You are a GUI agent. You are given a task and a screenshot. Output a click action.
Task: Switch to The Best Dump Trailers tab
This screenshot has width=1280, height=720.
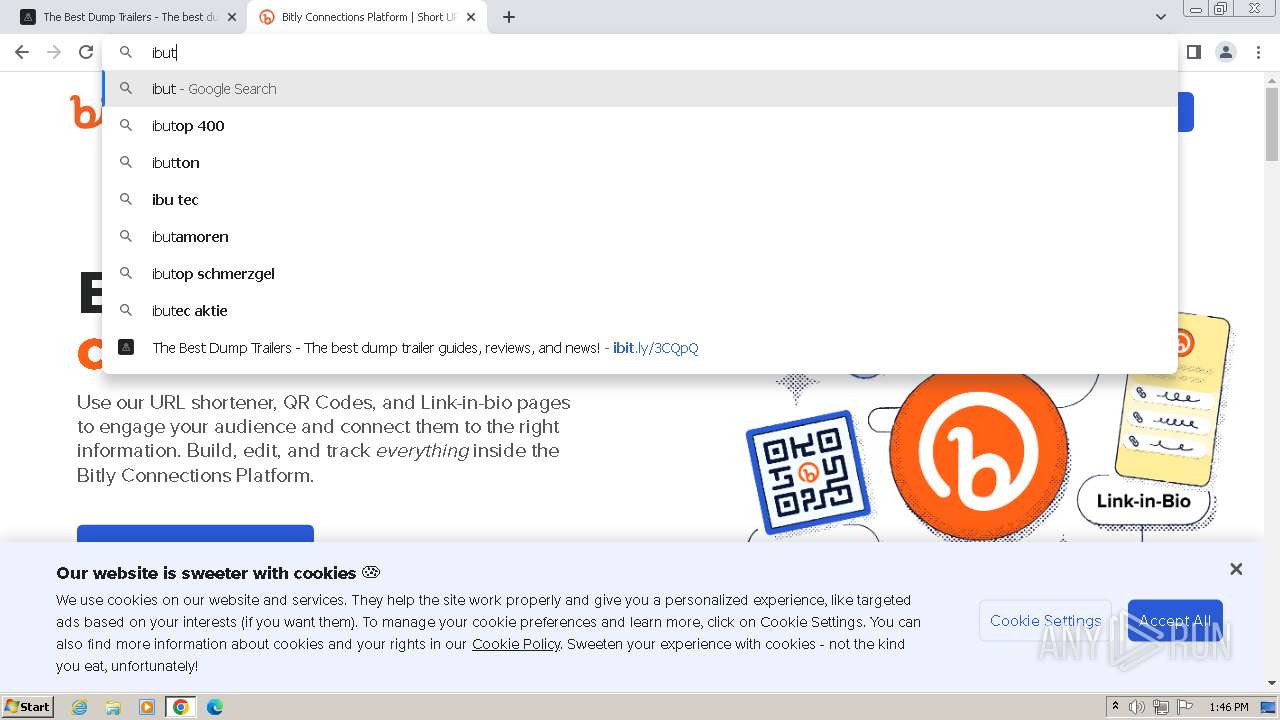click(128, 17)
